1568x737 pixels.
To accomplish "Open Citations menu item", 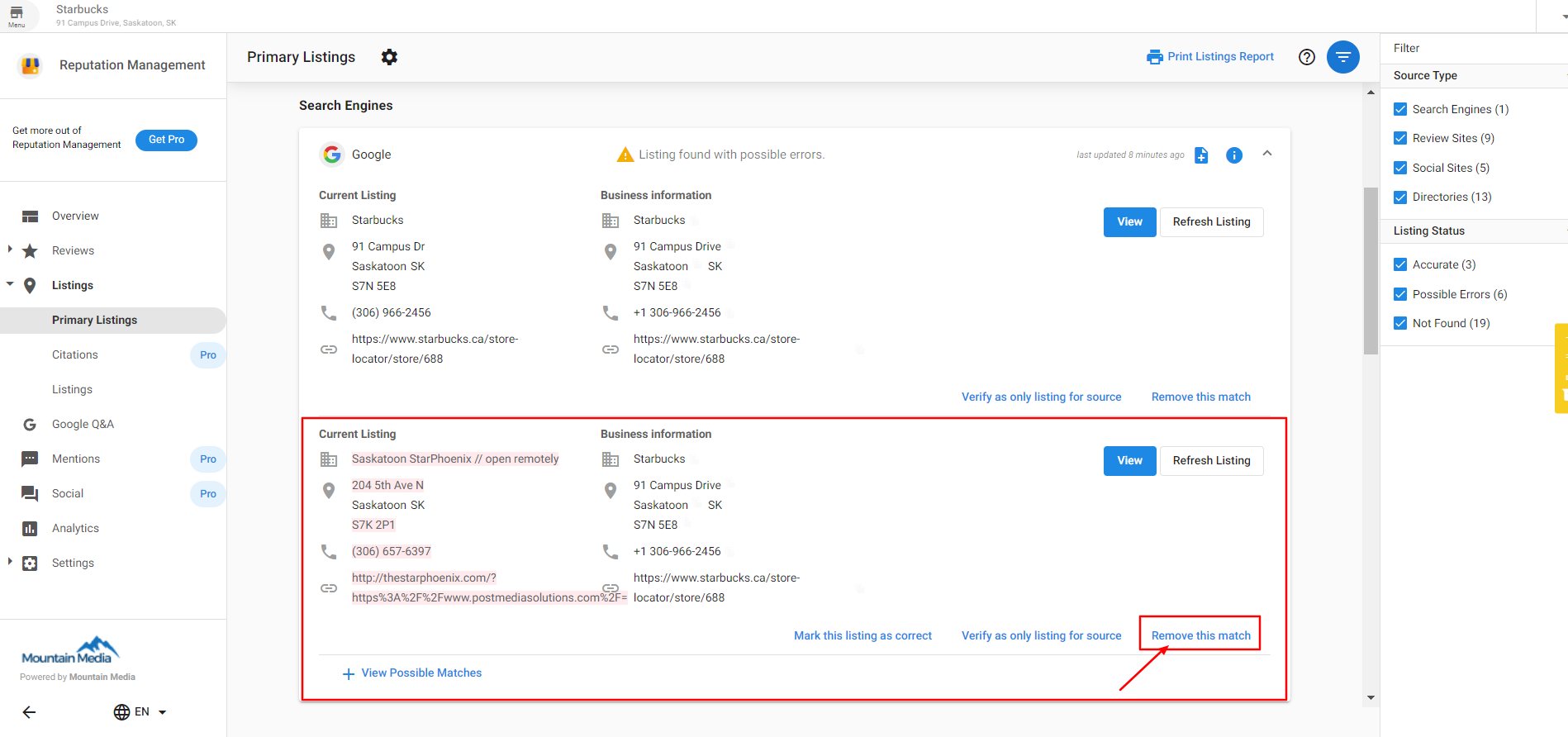I will (75, 355).
